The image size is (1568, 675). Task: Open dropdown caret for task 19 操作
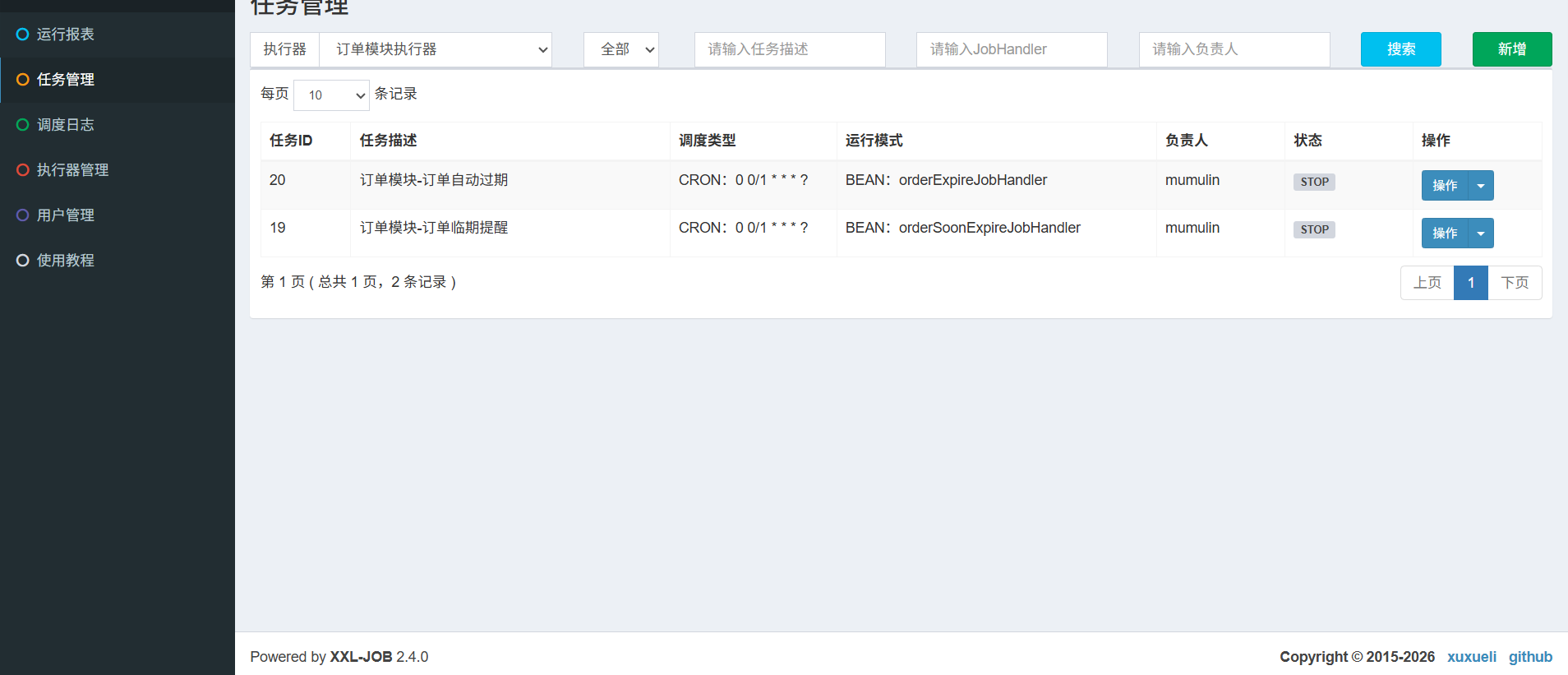[1481, 233]
